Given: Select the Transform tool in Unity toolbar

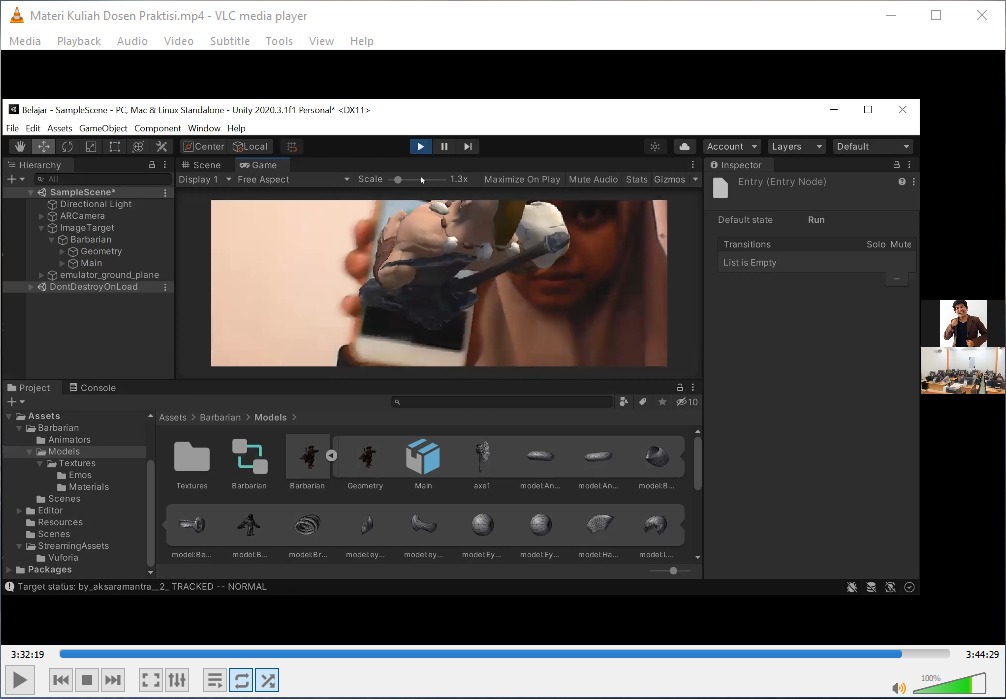Looking at the screenshot, I should coord(138,146).
